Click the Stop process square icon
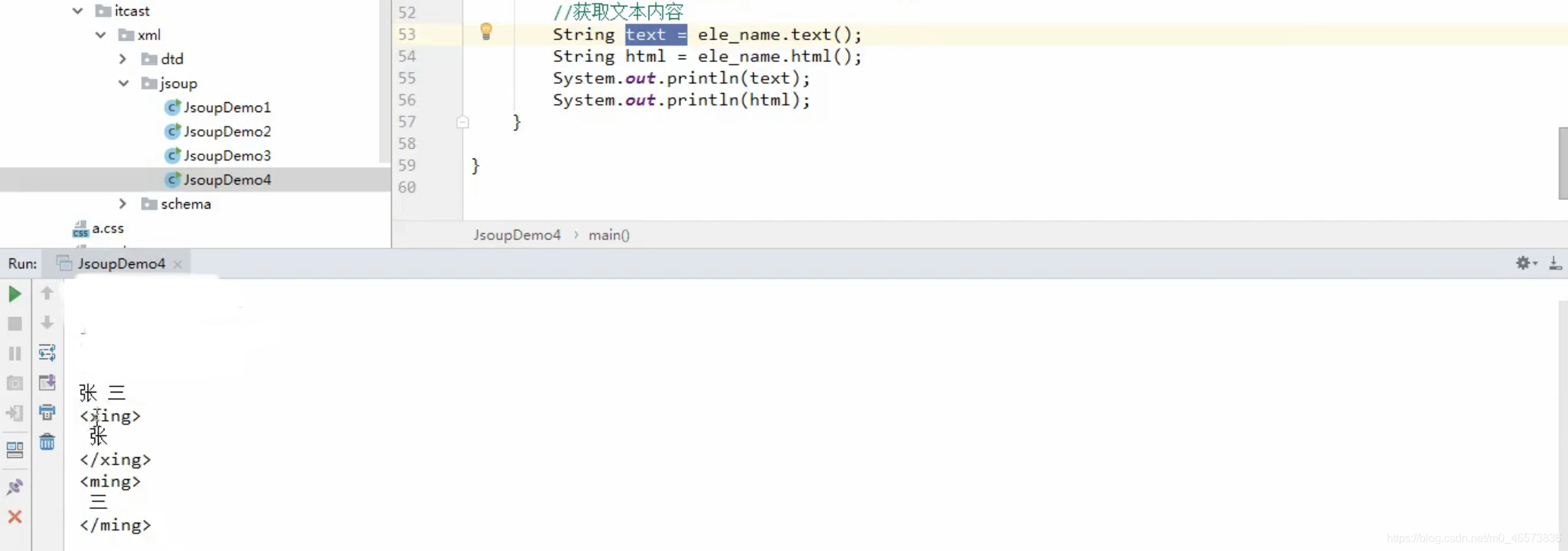 click(x=15, y=323)
